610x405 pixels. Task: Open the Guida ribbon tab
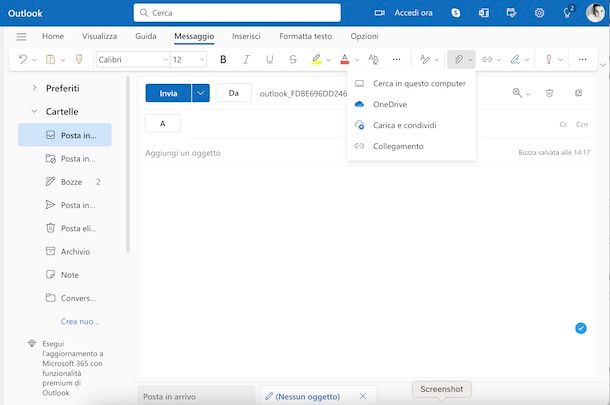tap(145, 36)
